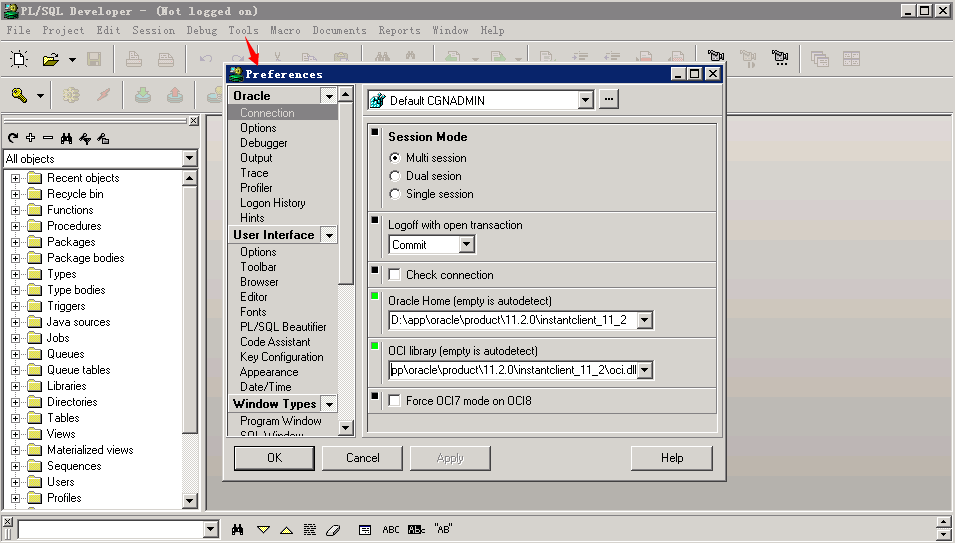Select Logon History in Oracle preferences list
The width and height of the screenshot is (955, 543).
(x=272, y=203)
